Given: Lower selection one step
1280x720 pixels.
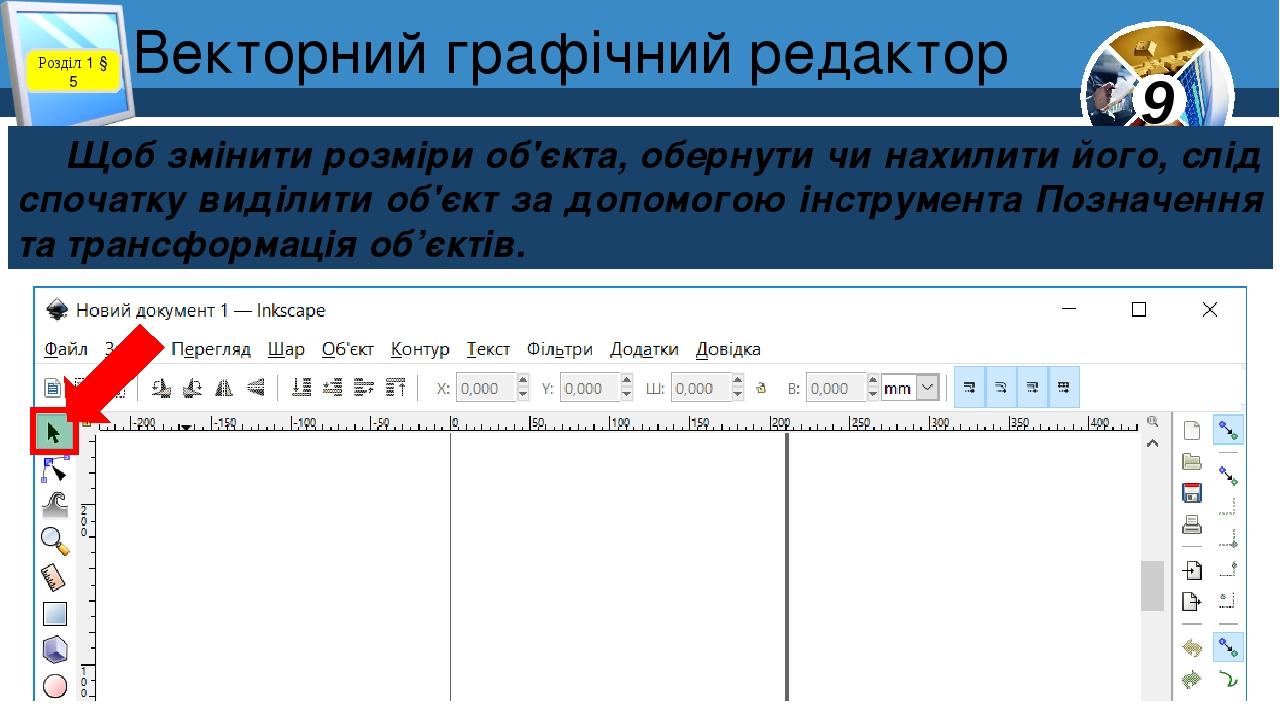Looking at the screenshot, I should [x=333, y=388].
